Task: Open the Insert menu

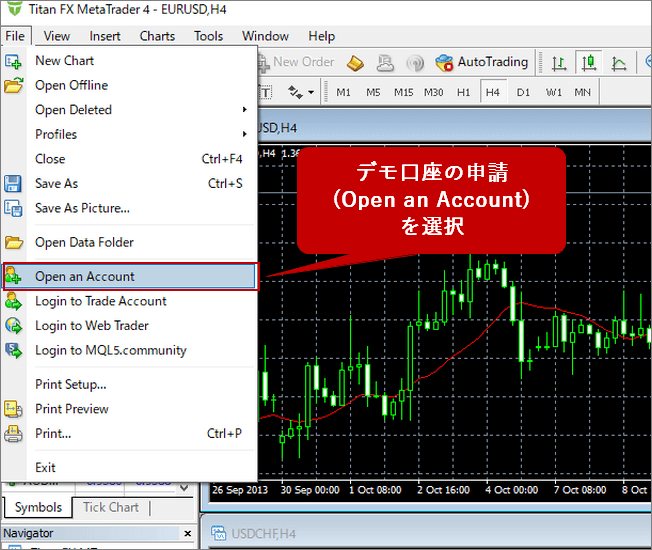Action: click(105, 36)
